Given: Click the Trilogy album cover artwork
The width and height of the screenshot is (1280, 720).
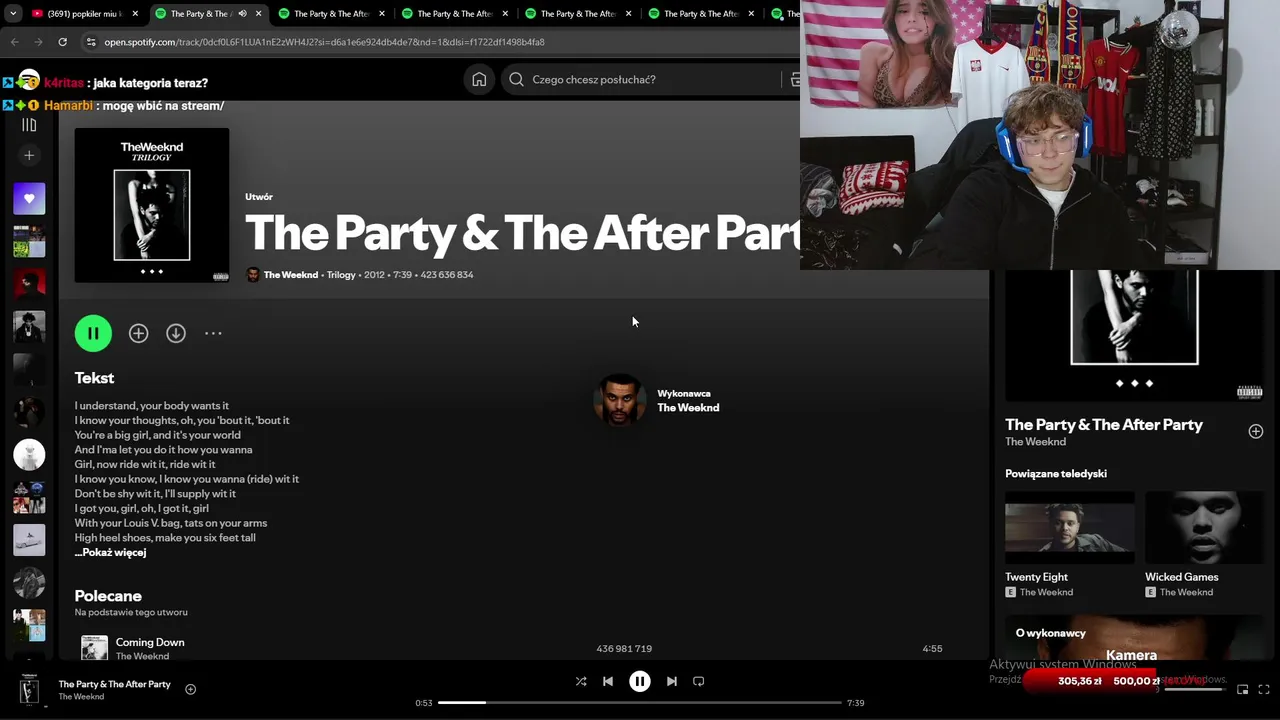Looking at the screenshot, I should (152, 205).
